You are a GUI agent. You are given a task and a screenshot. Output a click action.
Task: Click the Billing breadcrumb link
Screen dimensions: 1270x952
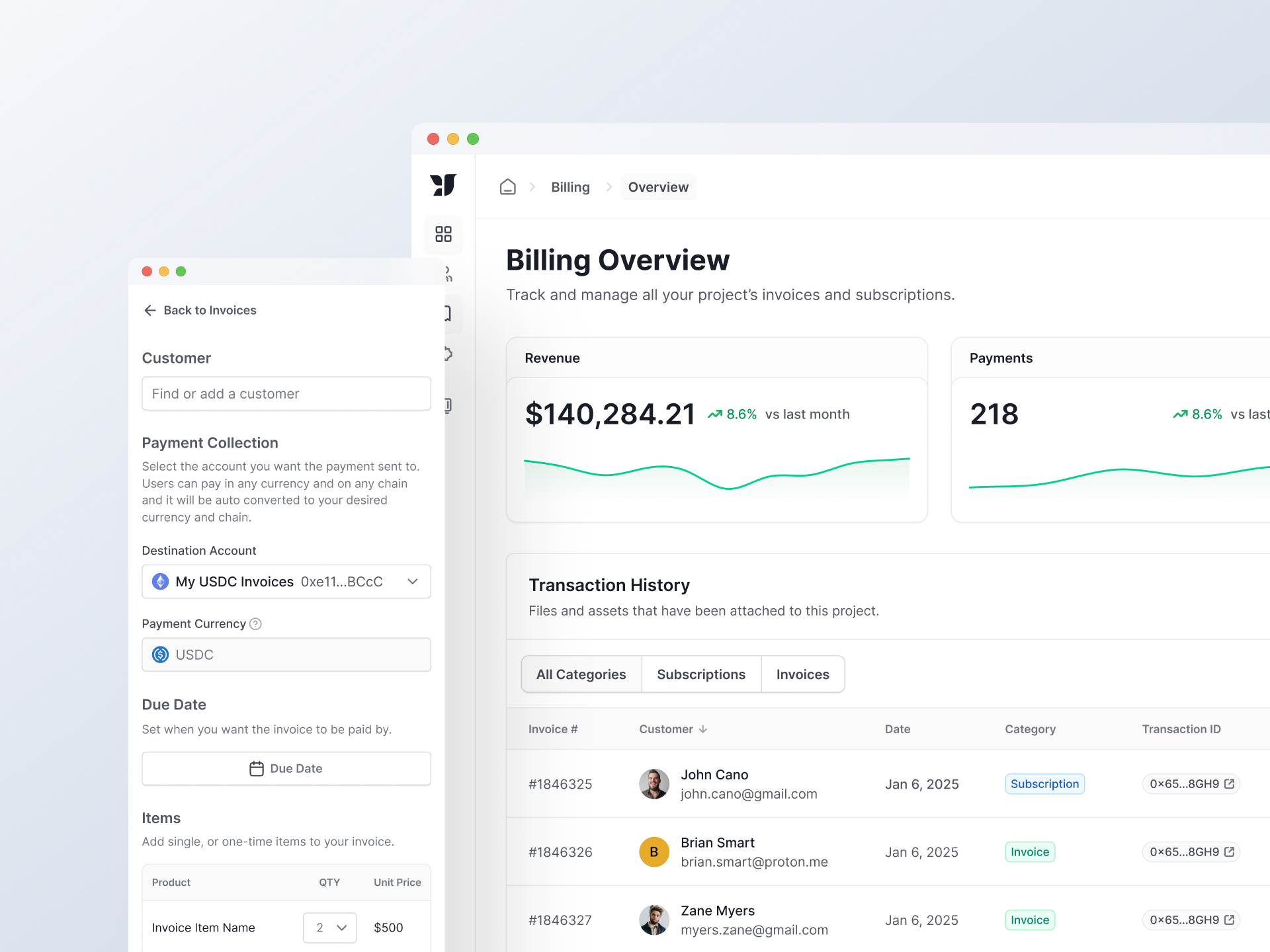[x=570, y=187]
